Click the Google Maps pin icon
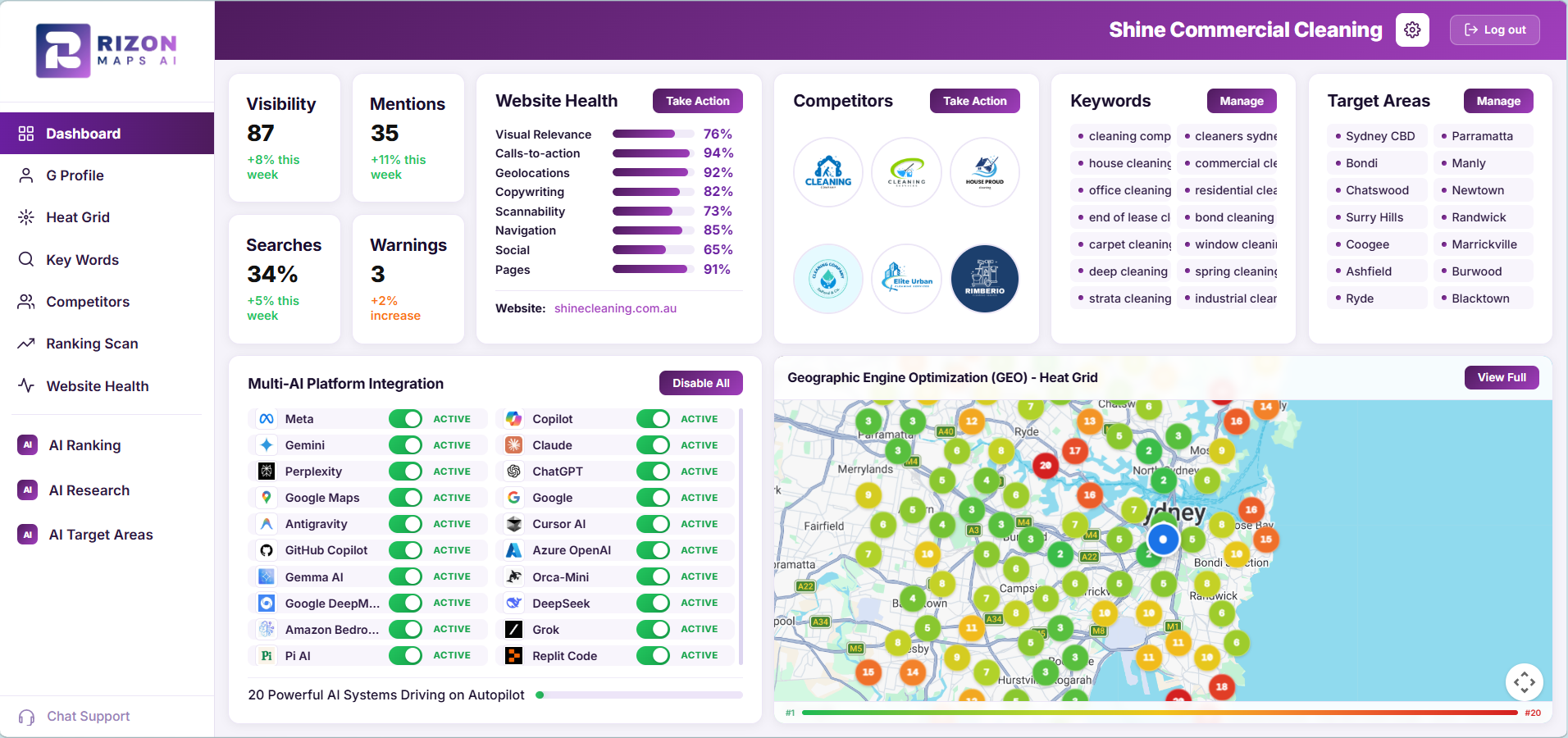This screenshot has width=1568, height=738. click(267, 498)
